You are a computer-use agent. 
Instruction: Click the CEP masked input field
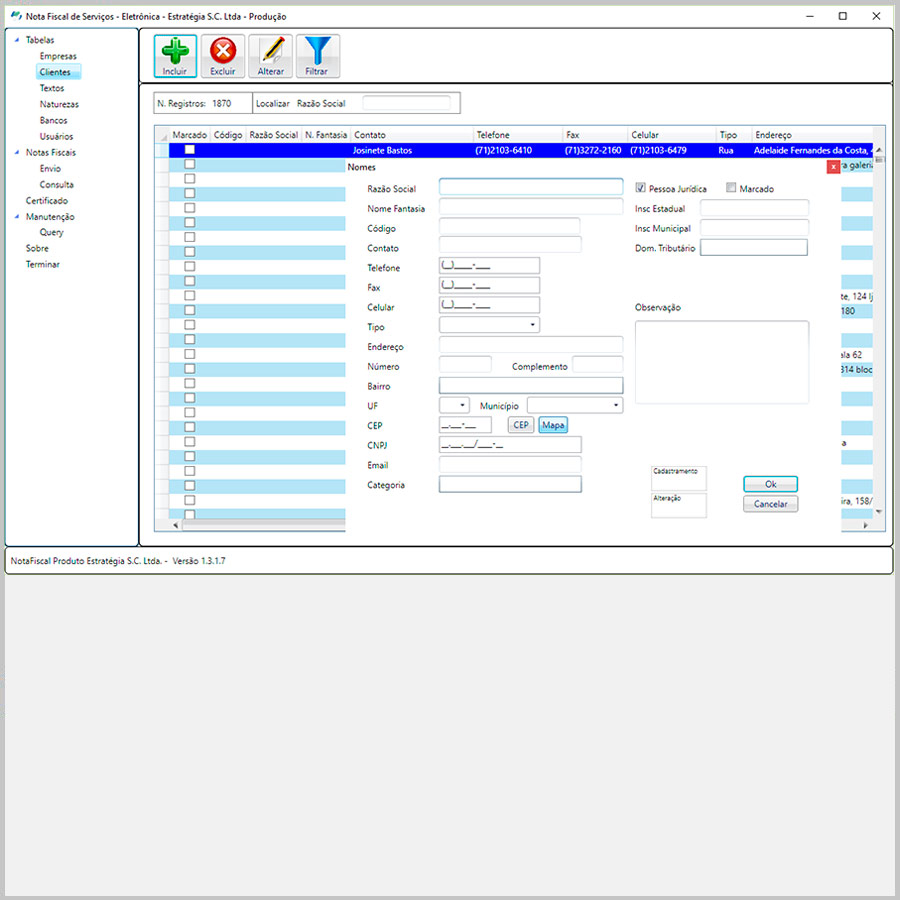pyautogui.click(x=465, y=425)
